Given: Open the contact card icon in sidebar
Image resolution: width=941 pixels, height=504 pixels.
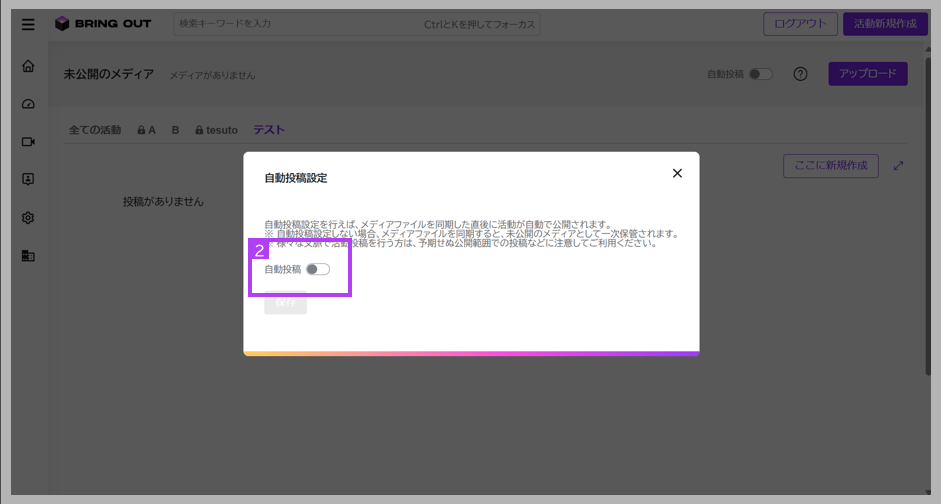Looking at the screenshot, I should pyautogui.click(x=28, y=179).
